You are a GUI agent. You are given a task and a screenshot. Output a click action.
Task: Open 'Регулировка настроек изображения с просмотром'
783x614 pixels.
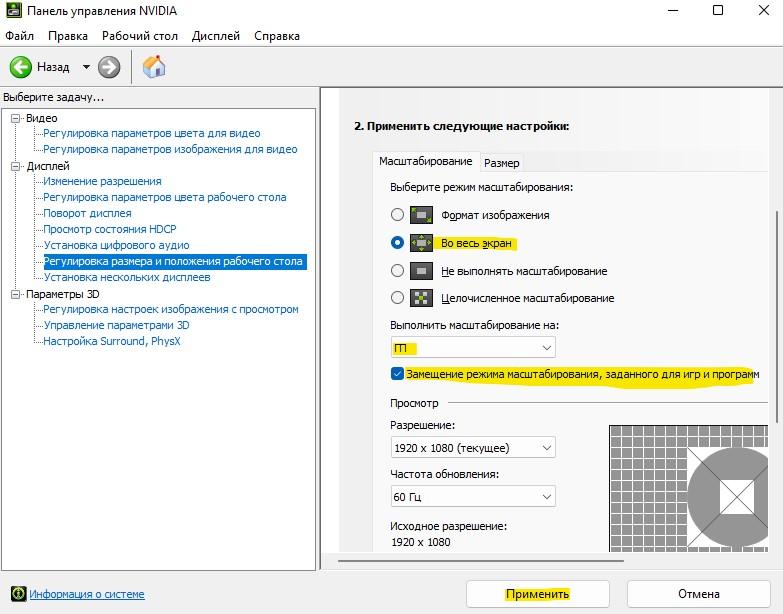[x=171, y=309]
